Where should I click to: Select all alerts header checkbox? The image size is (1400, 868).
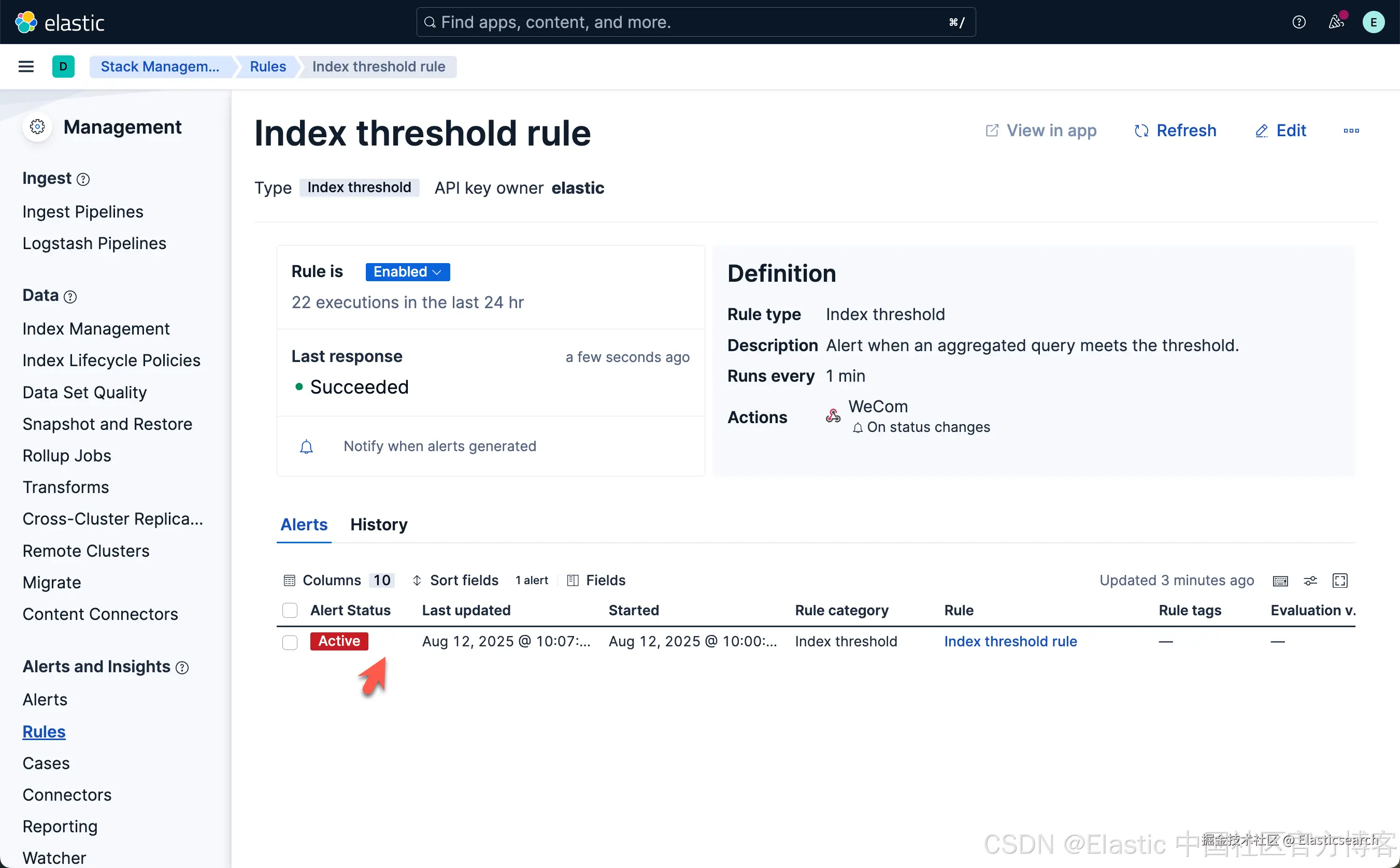click(290, 610)
